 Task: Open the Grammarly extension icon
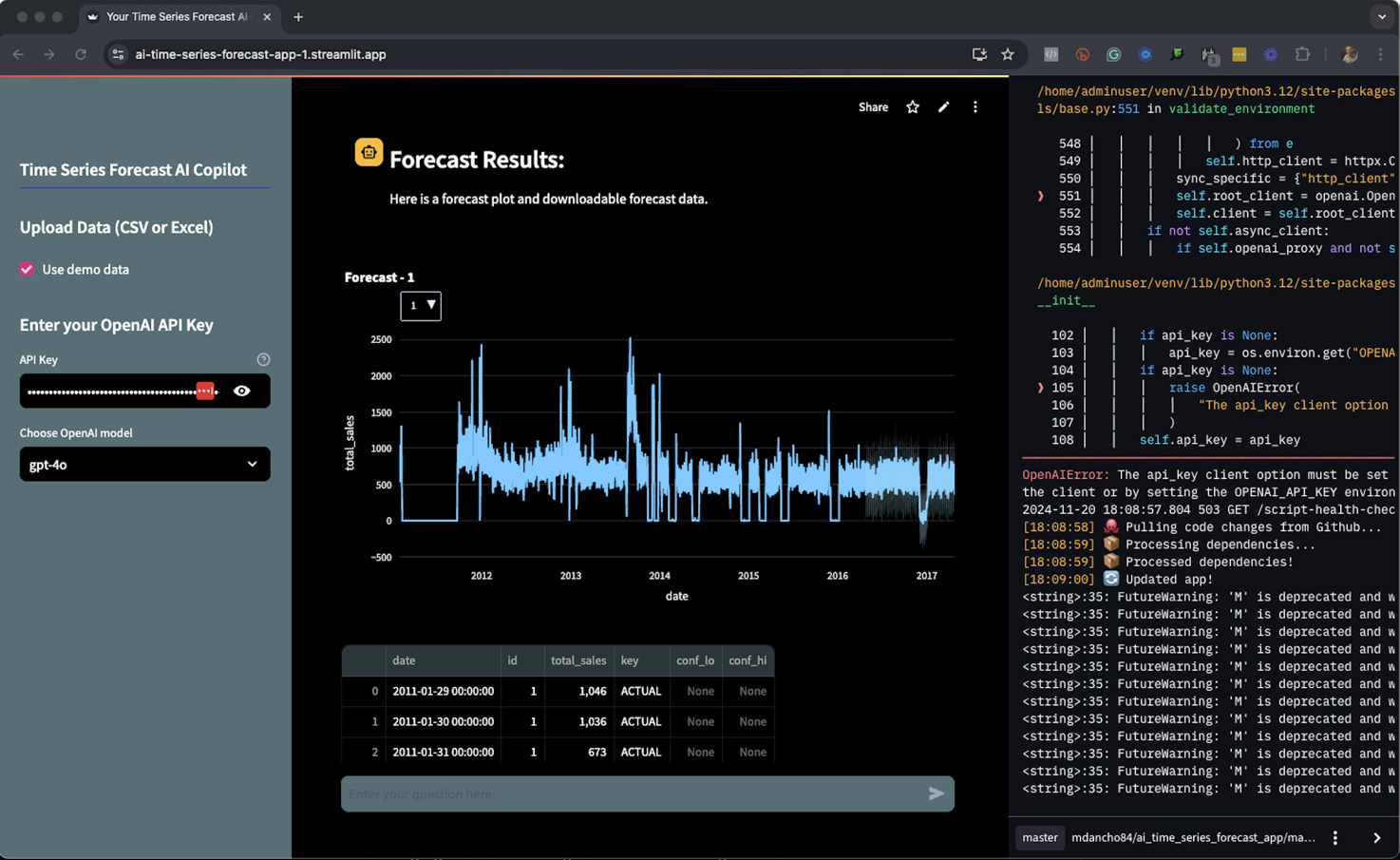(1113, 54)
